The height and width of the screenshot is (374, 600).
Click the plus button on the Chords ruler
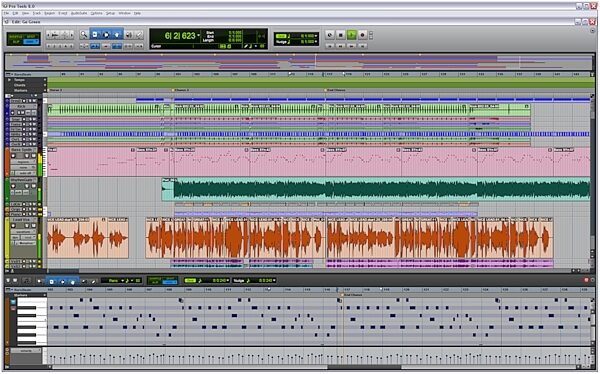click(45, 85)
